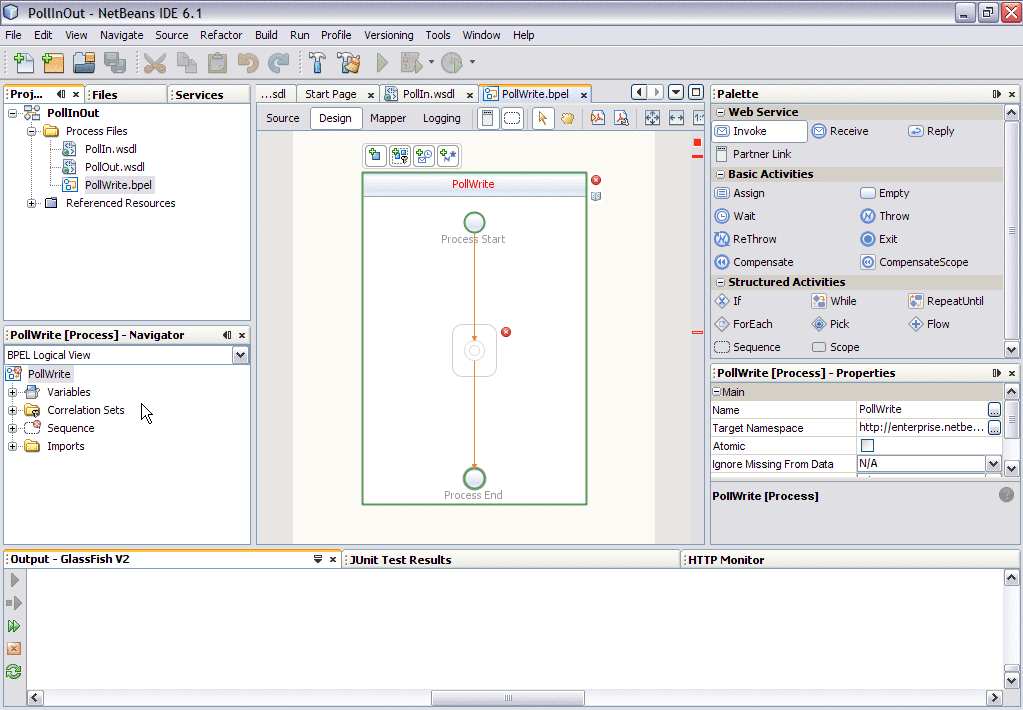
Task: Click the Sequence activity in the Palette
Action: (757, 347)
